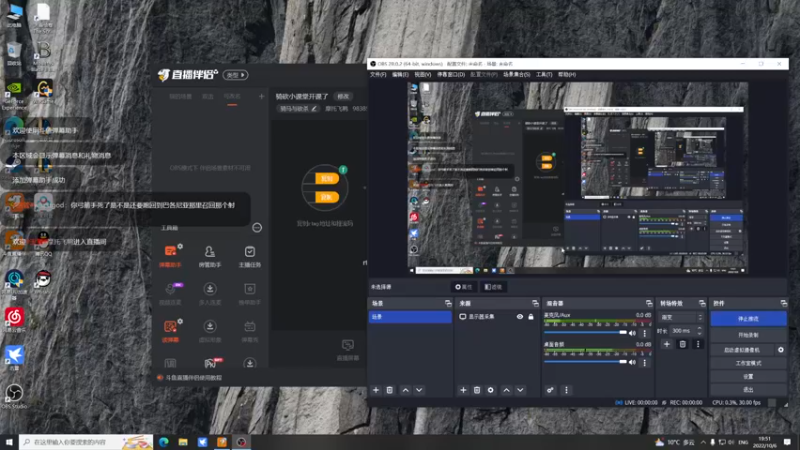Pop out the 控件 dock panel

(x=783, y=303)
